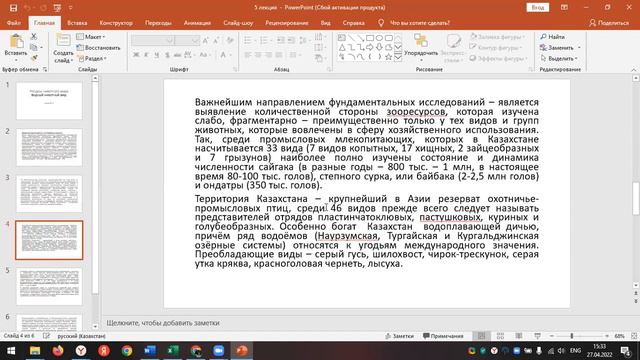Toggle Notes (Заметки) pane in status bar
This screenshot has width=640, height=360.
pos(399,336)
